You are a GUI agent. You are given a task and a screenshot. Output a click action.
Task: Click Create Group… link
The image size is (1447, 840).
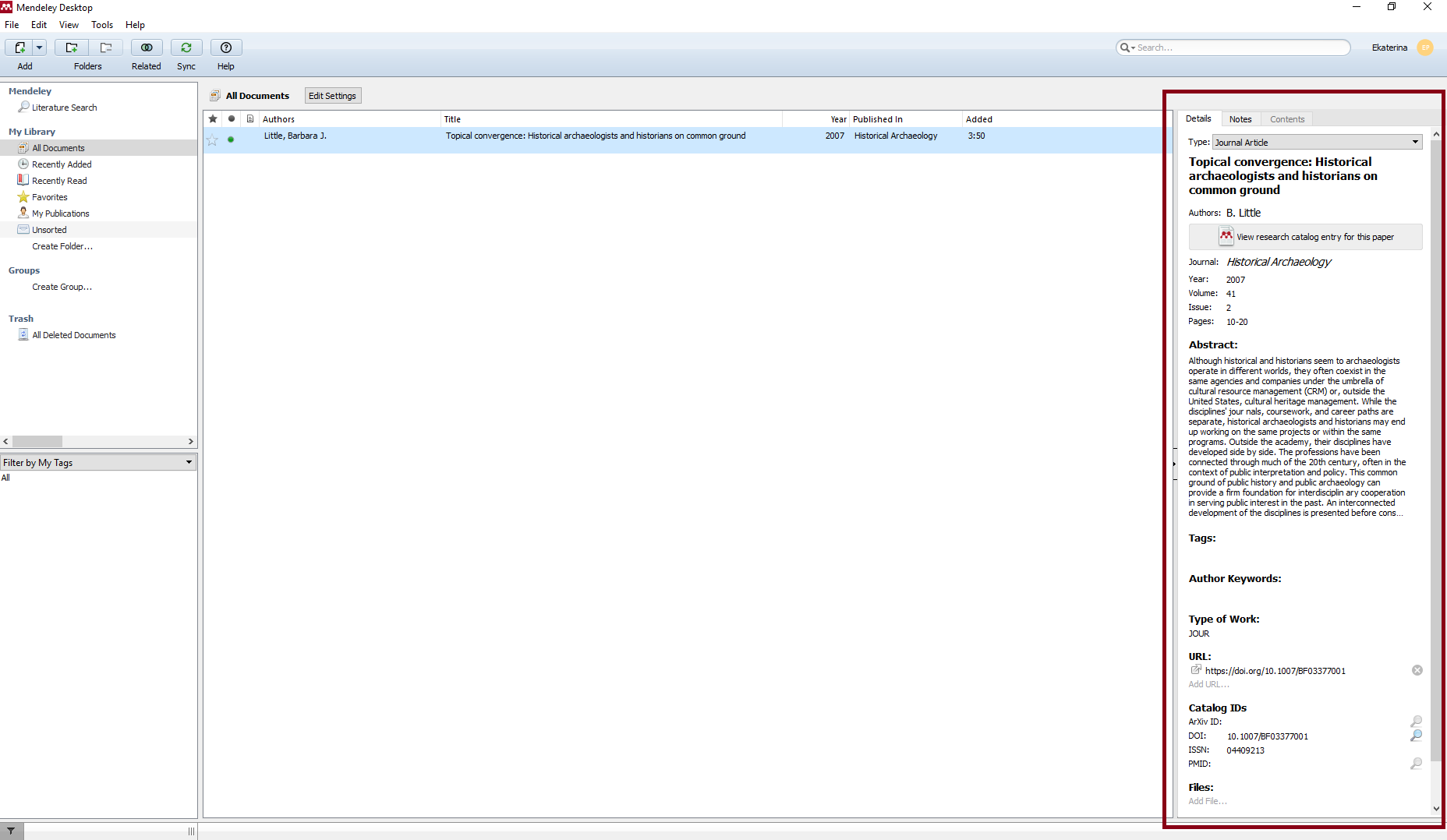[62, 287]
